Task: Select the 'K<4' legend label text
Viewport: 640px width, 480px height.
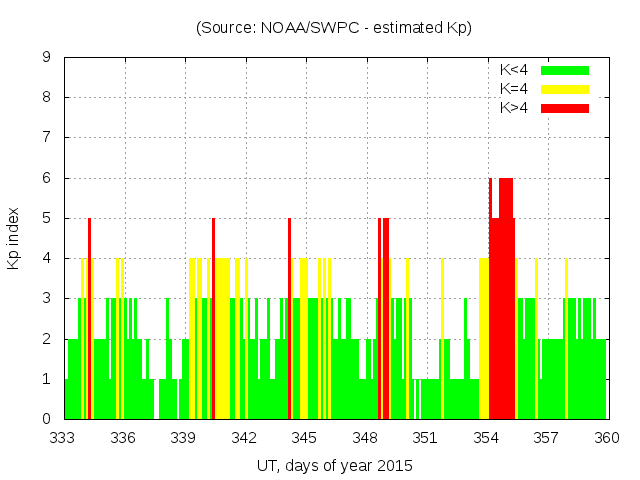Action: (x=514, y=70)
